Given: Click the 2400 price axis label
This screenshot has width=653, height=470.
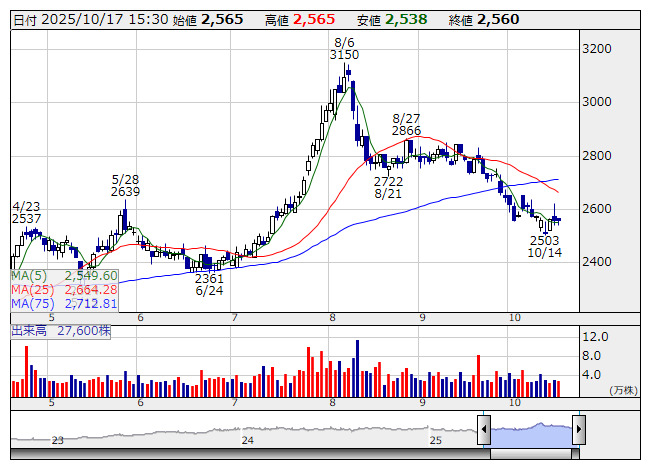Looking at the screenshot, I should coord(597,261).
